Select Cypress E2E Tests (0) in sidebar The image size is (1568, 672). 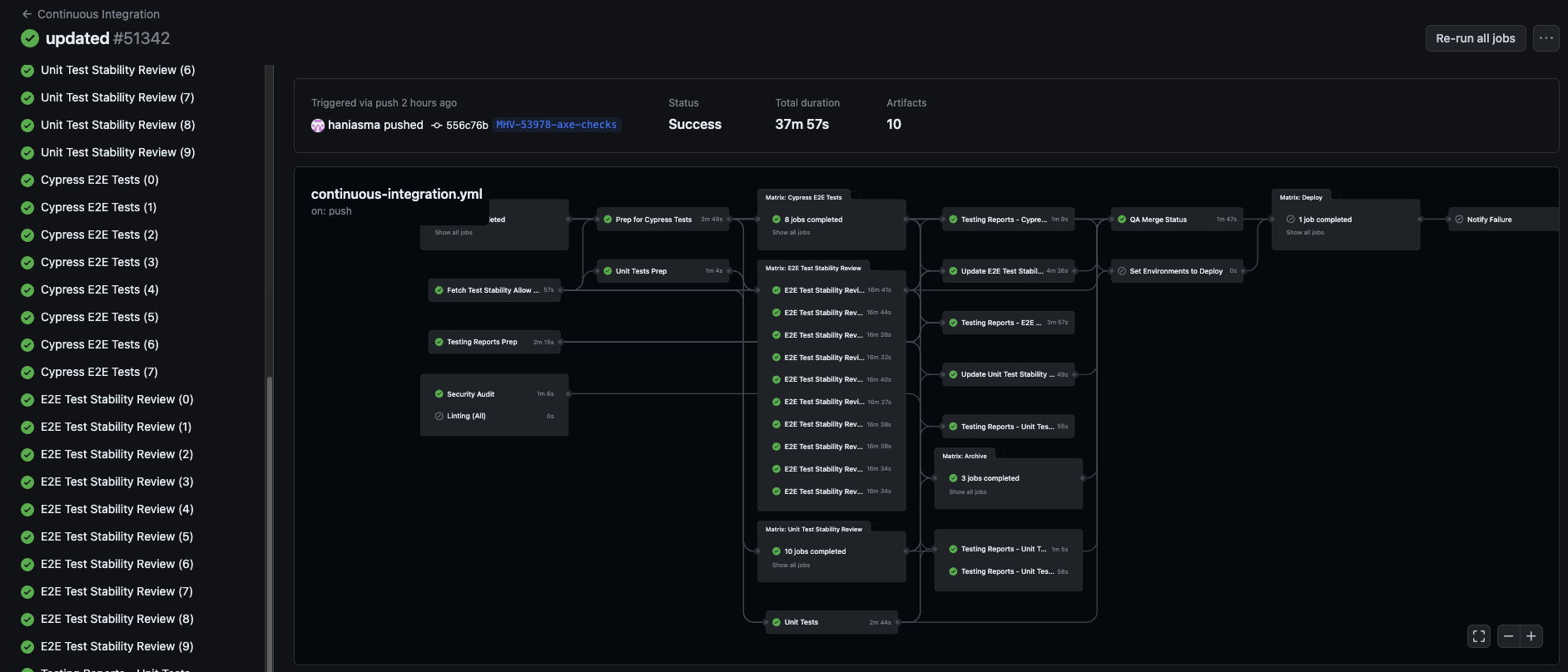point(100,180)
